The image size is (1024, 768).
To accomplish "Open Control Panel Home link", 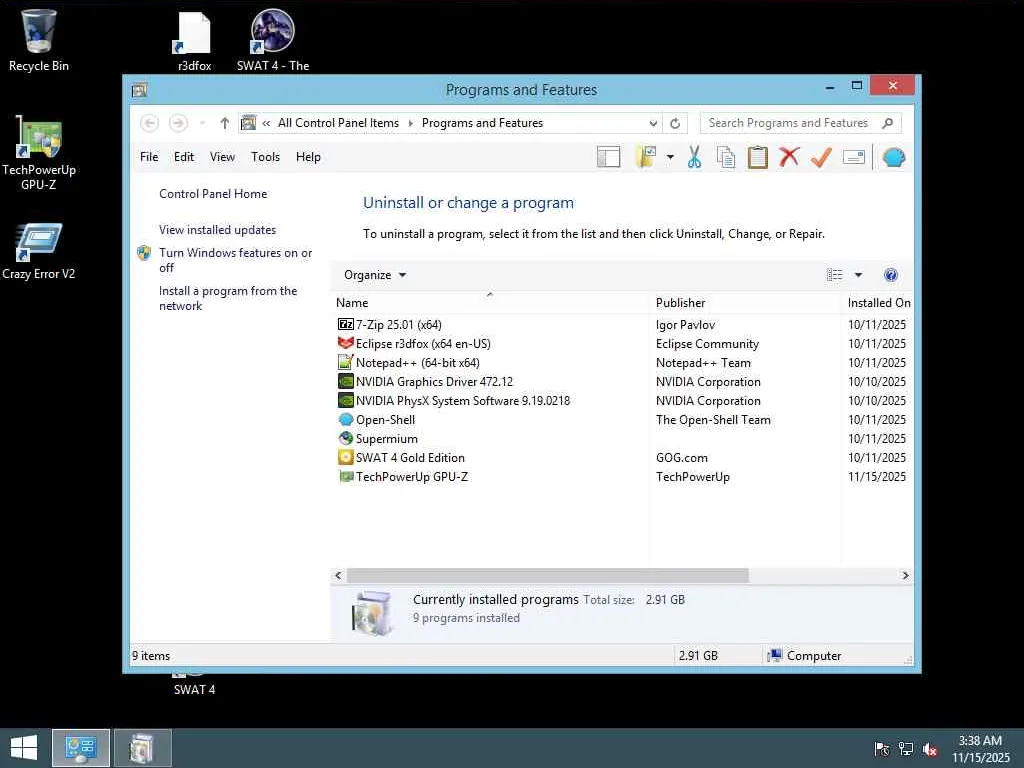I will point(213,194).
